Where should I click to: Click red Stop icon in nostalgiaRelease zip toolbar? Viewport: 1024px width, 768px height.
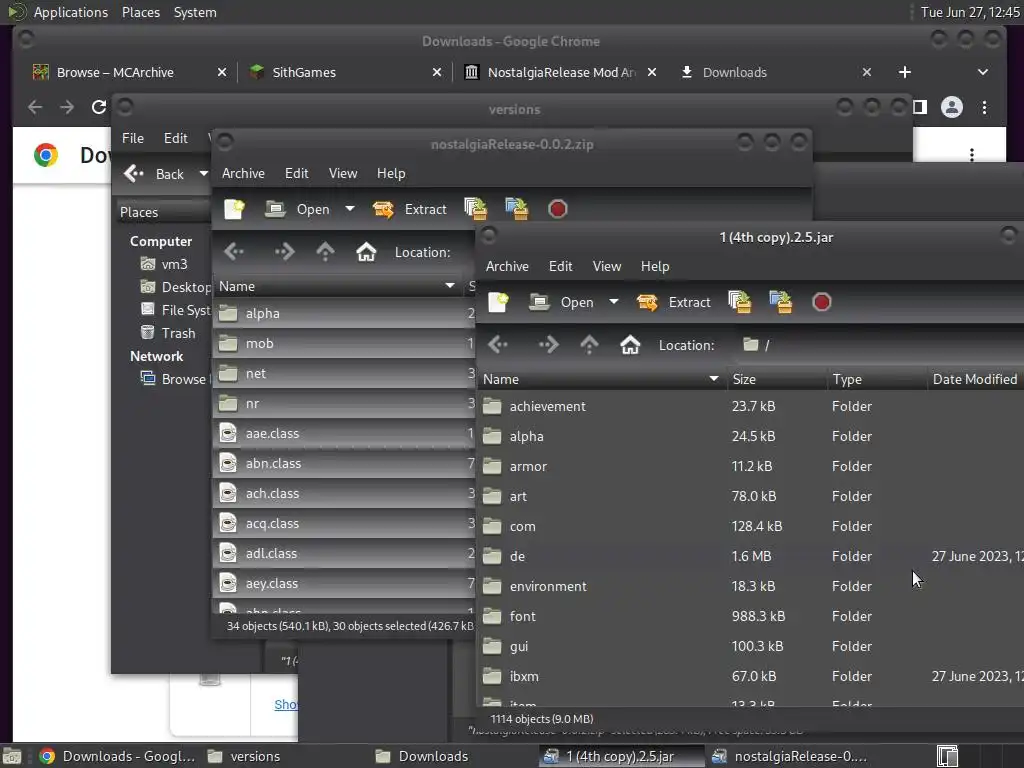pyautogui.click(x=558, y=209)
